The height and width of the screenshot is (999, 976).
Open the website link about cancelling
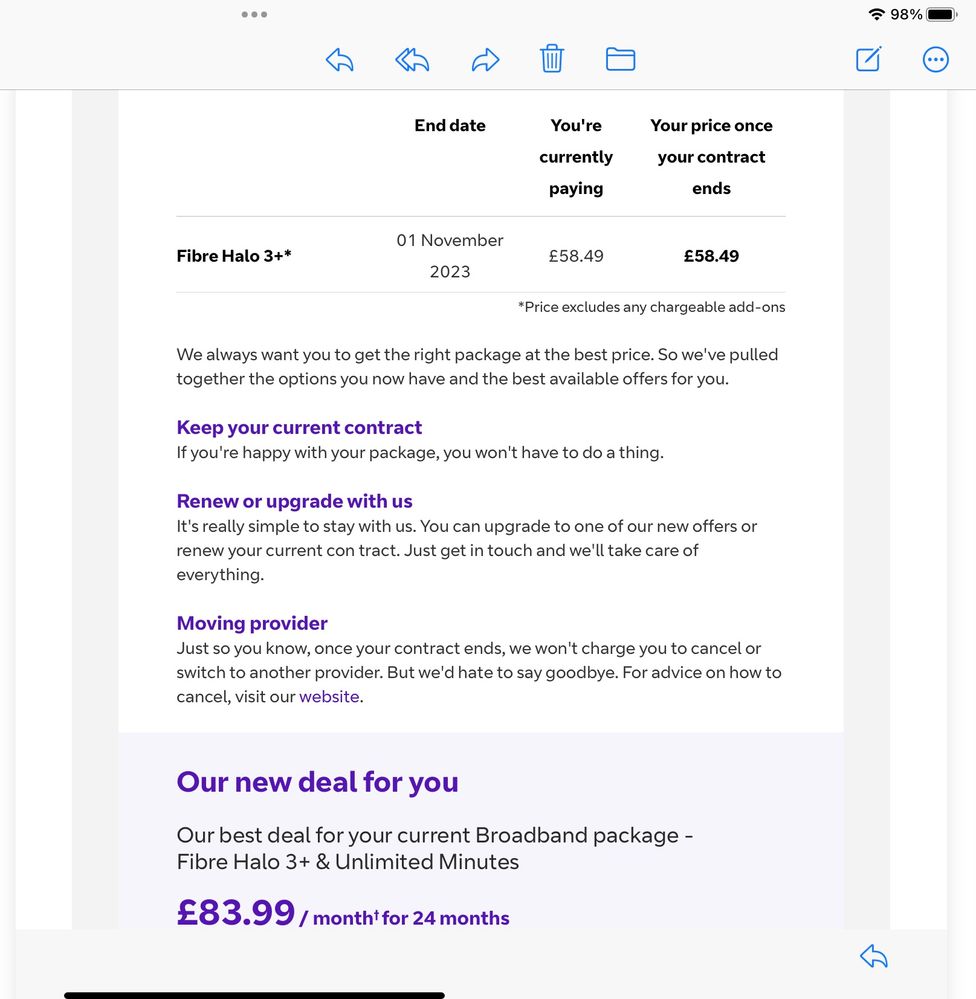329,697
